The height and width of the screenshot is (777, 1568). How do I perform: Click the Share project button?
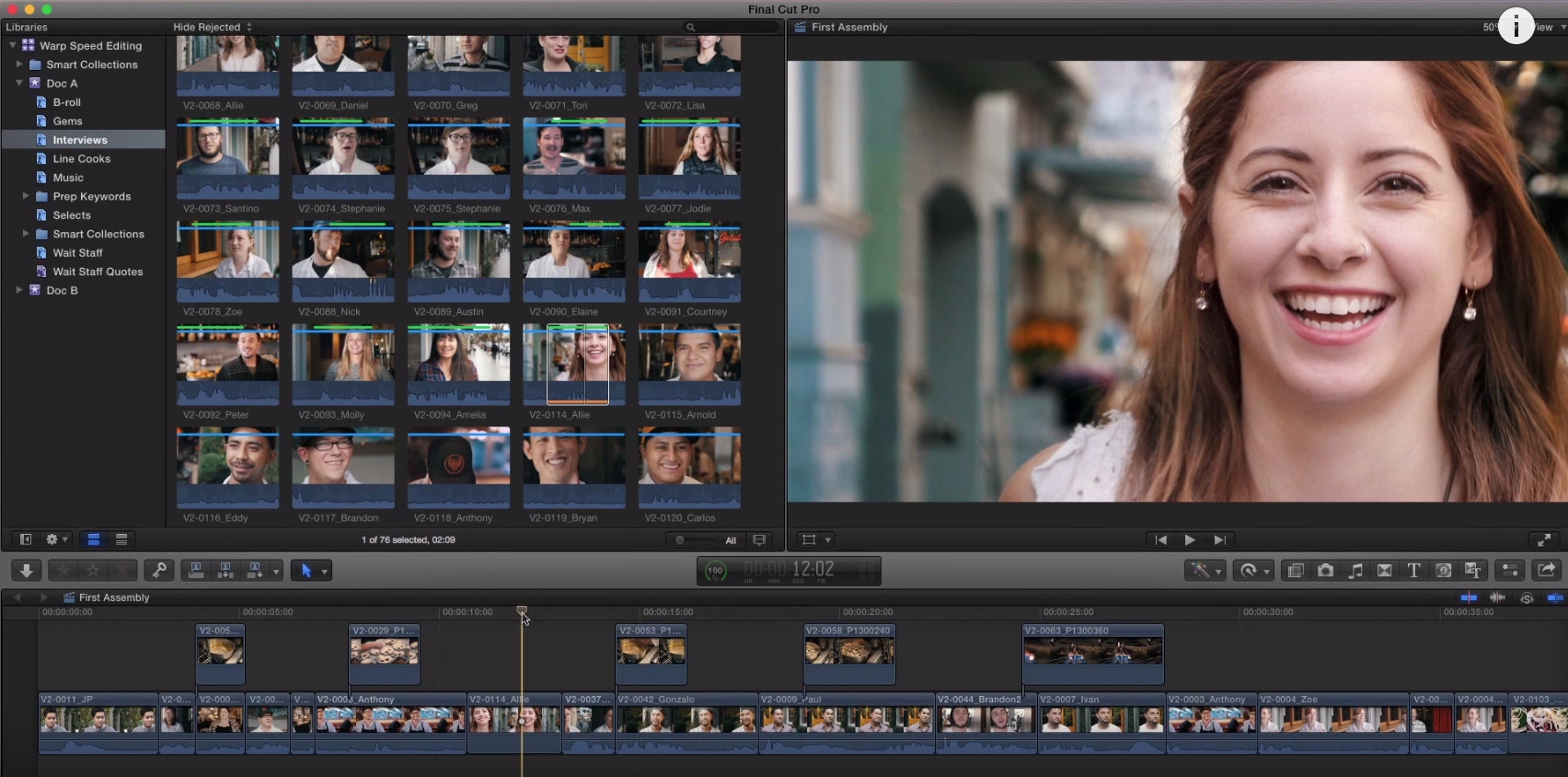click(1547, 571)
